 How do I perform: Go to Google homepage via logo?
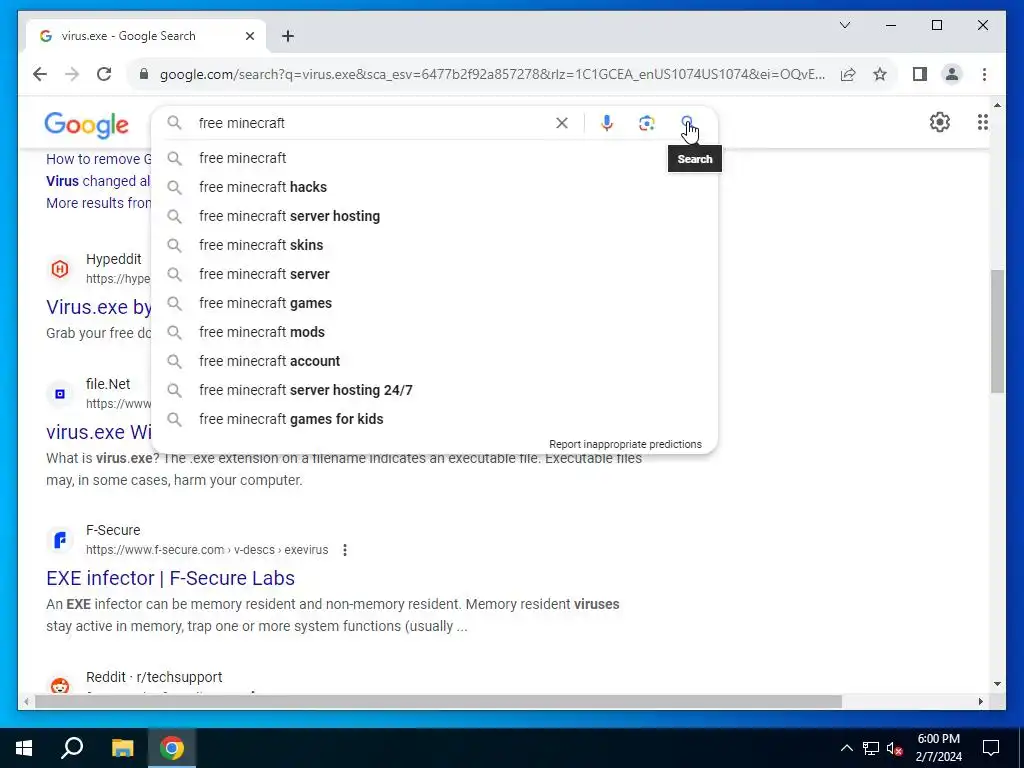click(x=86, y=125)
